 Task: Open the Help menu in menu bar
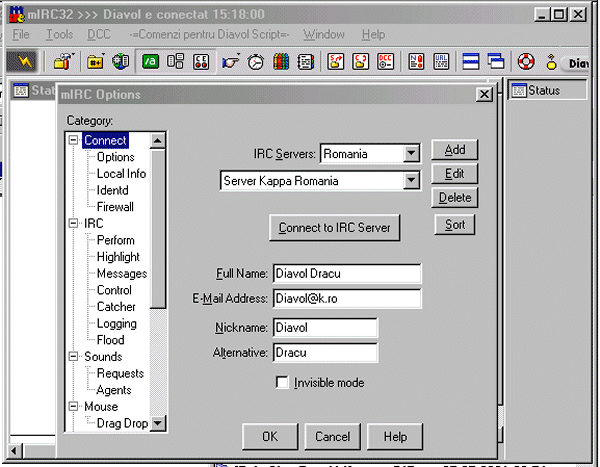tap(373, 34)
